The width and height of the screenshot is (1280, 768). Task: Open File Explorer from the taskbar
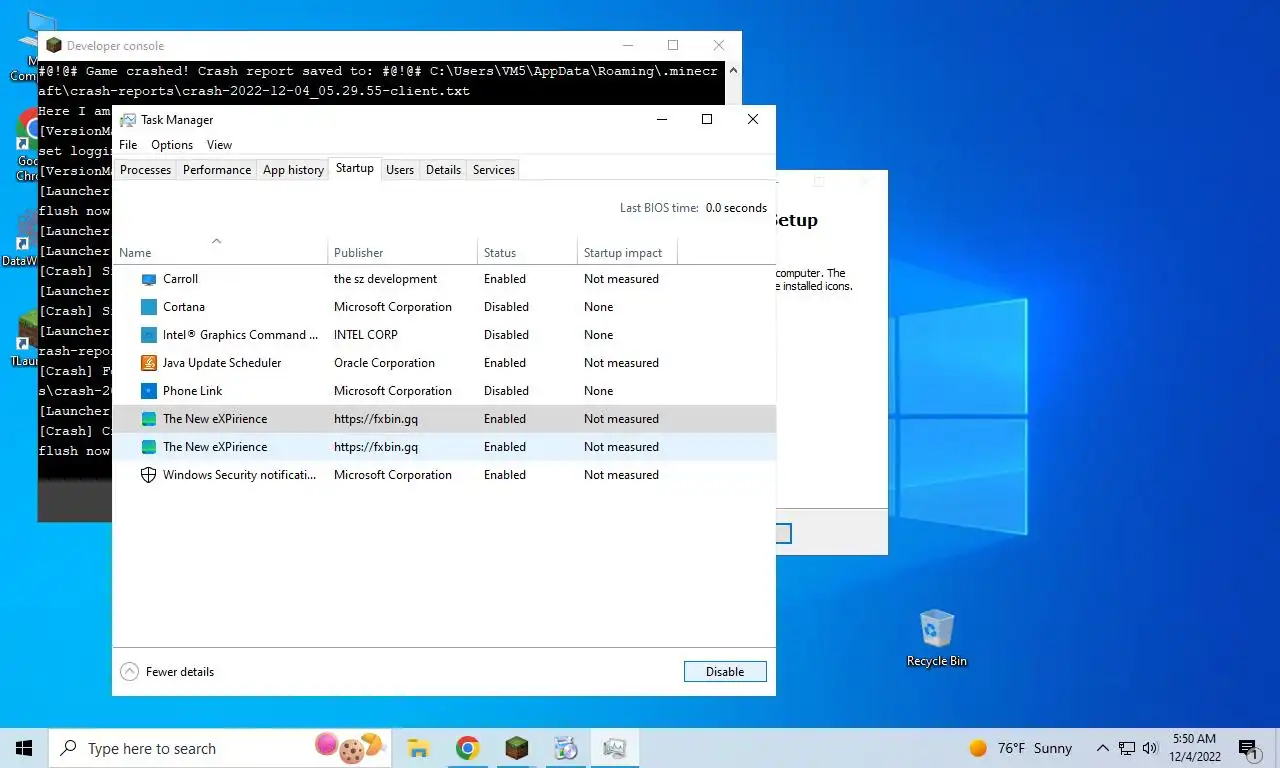tap(418, 748)
